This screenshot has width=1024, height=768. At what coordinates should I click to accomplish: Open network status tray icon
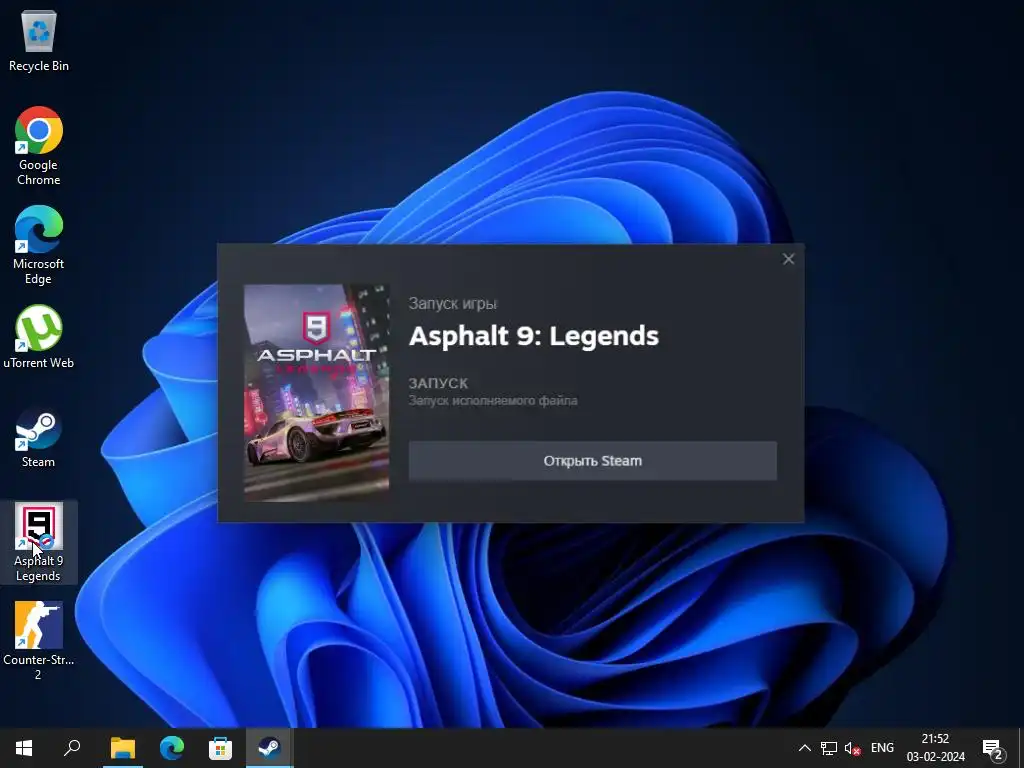[829, 748]
